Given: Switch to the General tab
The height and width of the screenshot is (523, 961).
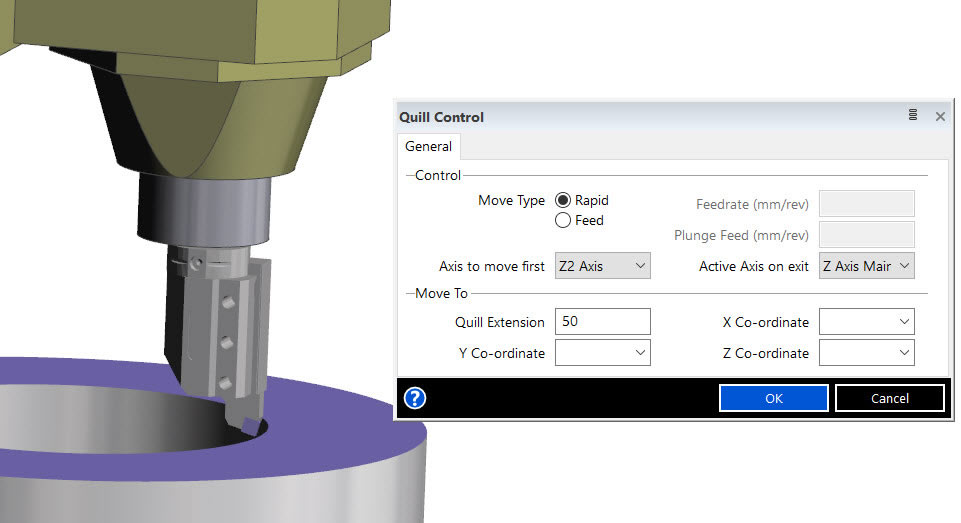Looking at the screenshot, I should (428, 146).
